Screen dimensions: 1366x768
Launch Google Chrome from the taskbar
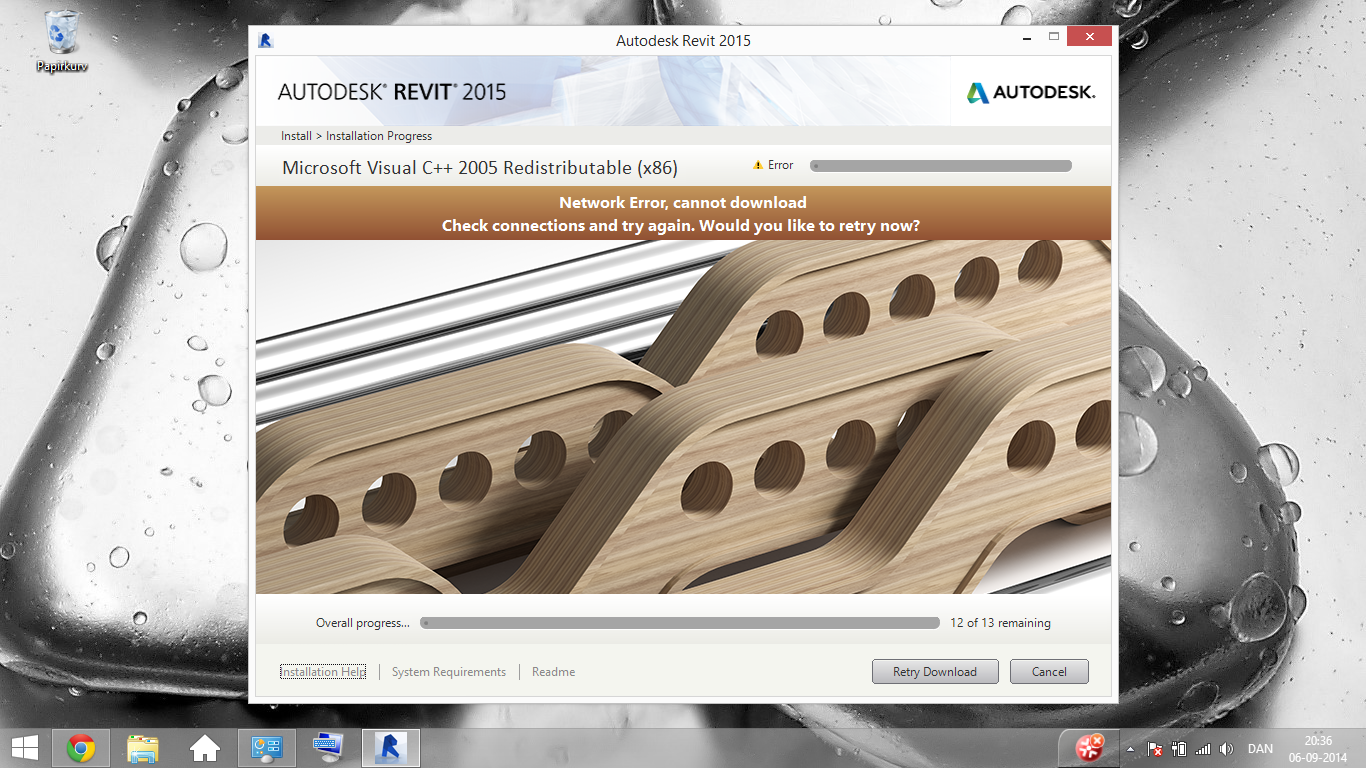[80, 747]
